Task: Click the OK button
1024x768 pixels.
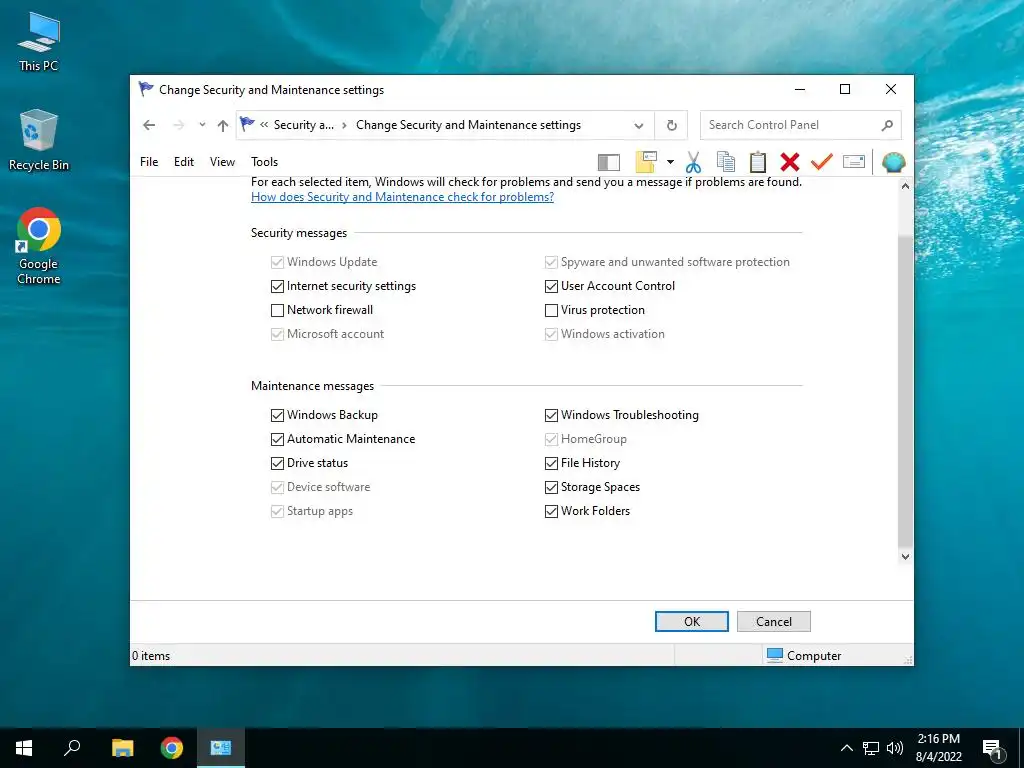Action: tap(692, 622)
